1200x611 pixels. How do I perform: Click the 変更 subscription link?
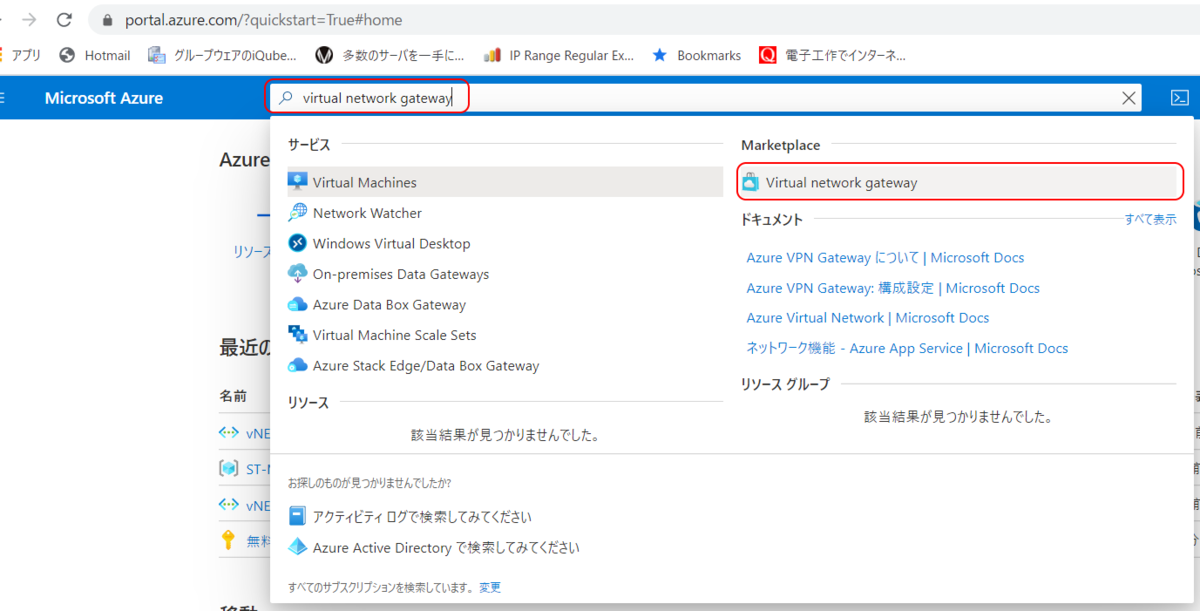point(490,587)
